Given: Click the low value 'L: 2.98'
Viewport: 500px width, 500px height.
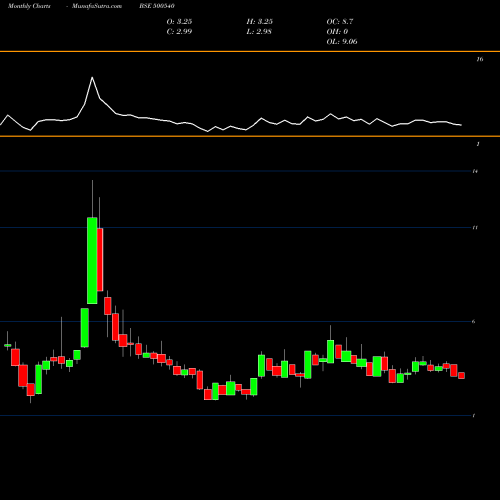Looking at the screenshot, I should click(259, 32).
